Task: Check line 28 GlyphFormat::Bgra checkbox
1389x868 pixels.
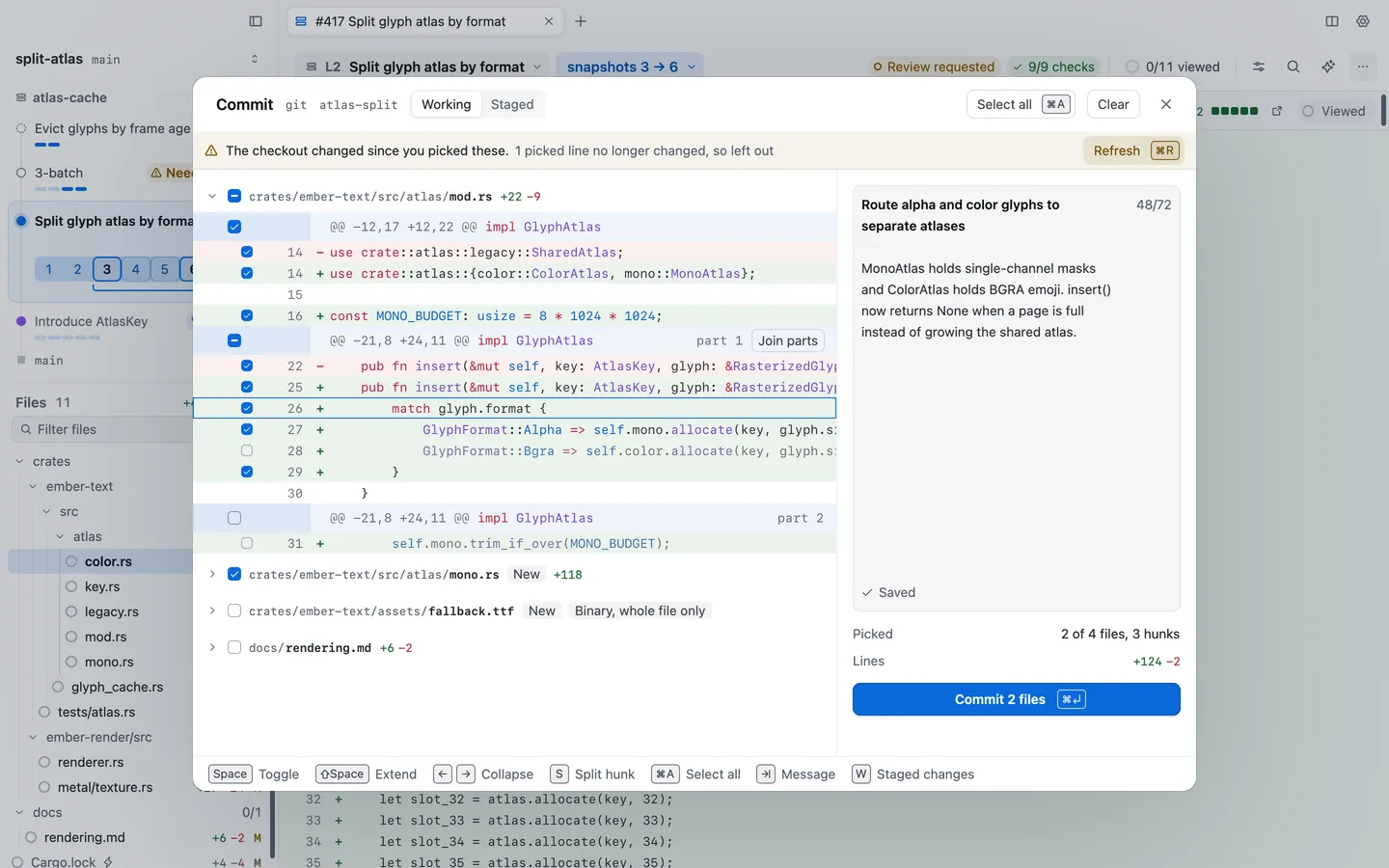Action: point(247,450)
